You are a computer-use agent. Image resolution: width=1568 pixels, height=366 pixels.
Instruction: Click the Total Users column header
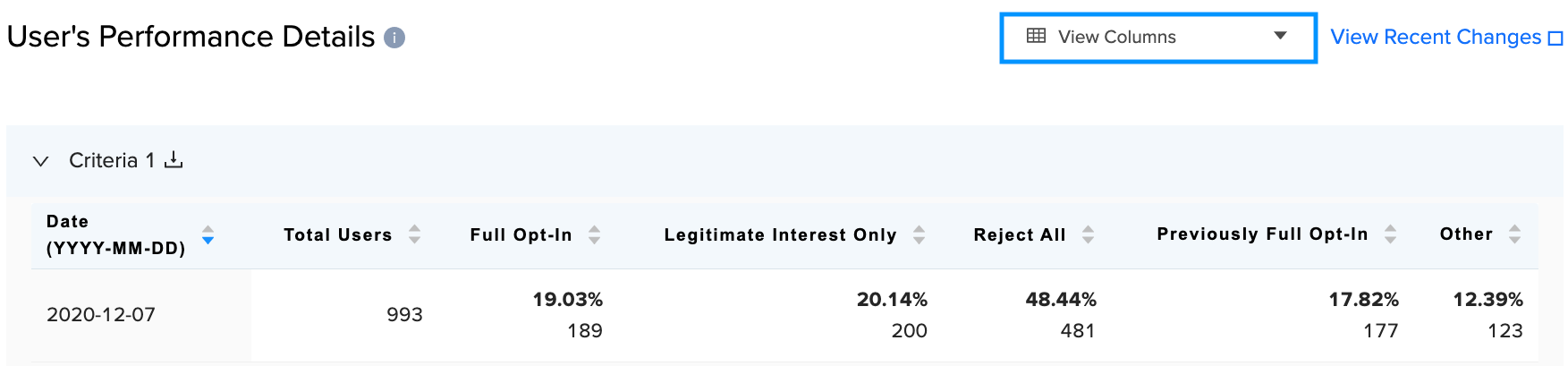338,234
